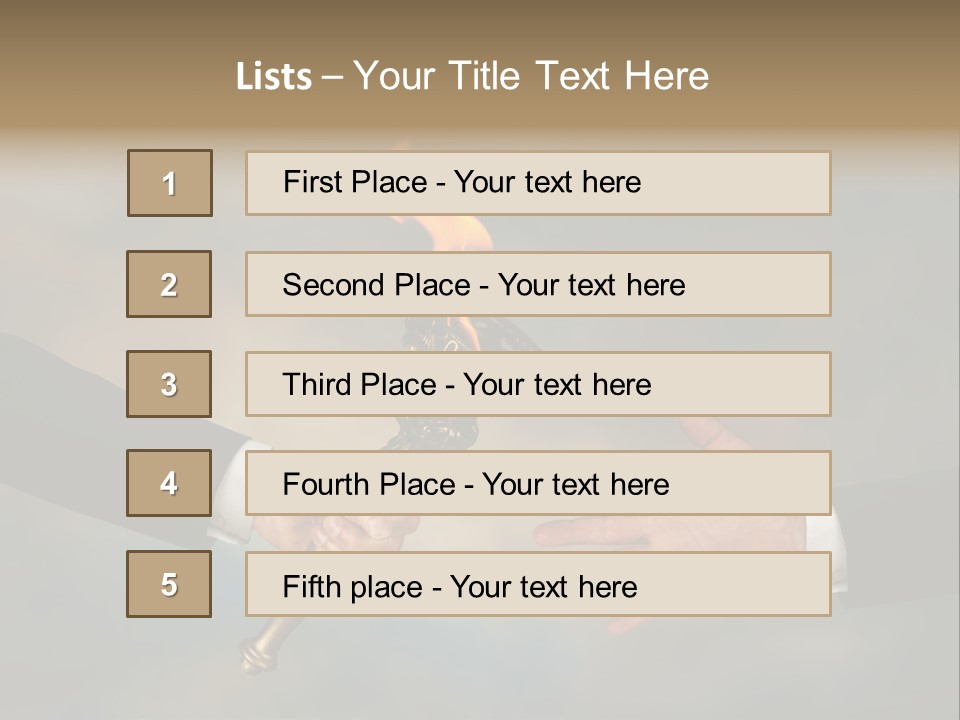Click the Fourth Place text box
Image resolution: width=960 pixels, height=720 pixels.
coord(538,483)
